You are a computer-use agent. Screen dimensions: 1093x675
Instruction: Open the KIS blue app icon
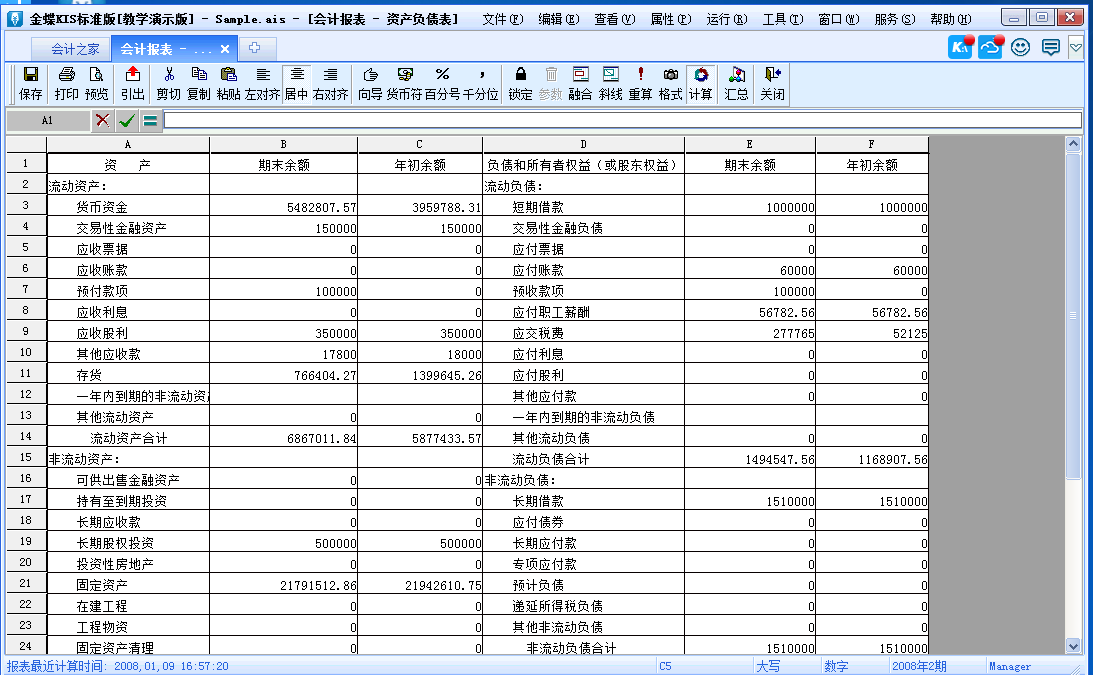tap(960, 47)
